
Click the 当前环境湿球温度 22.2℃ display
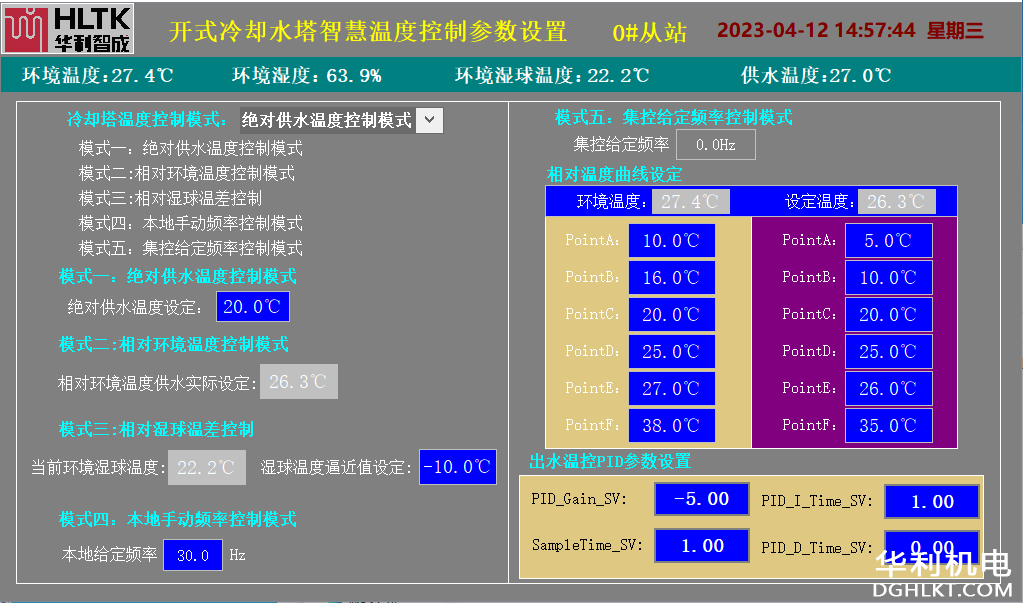point(206,467)
